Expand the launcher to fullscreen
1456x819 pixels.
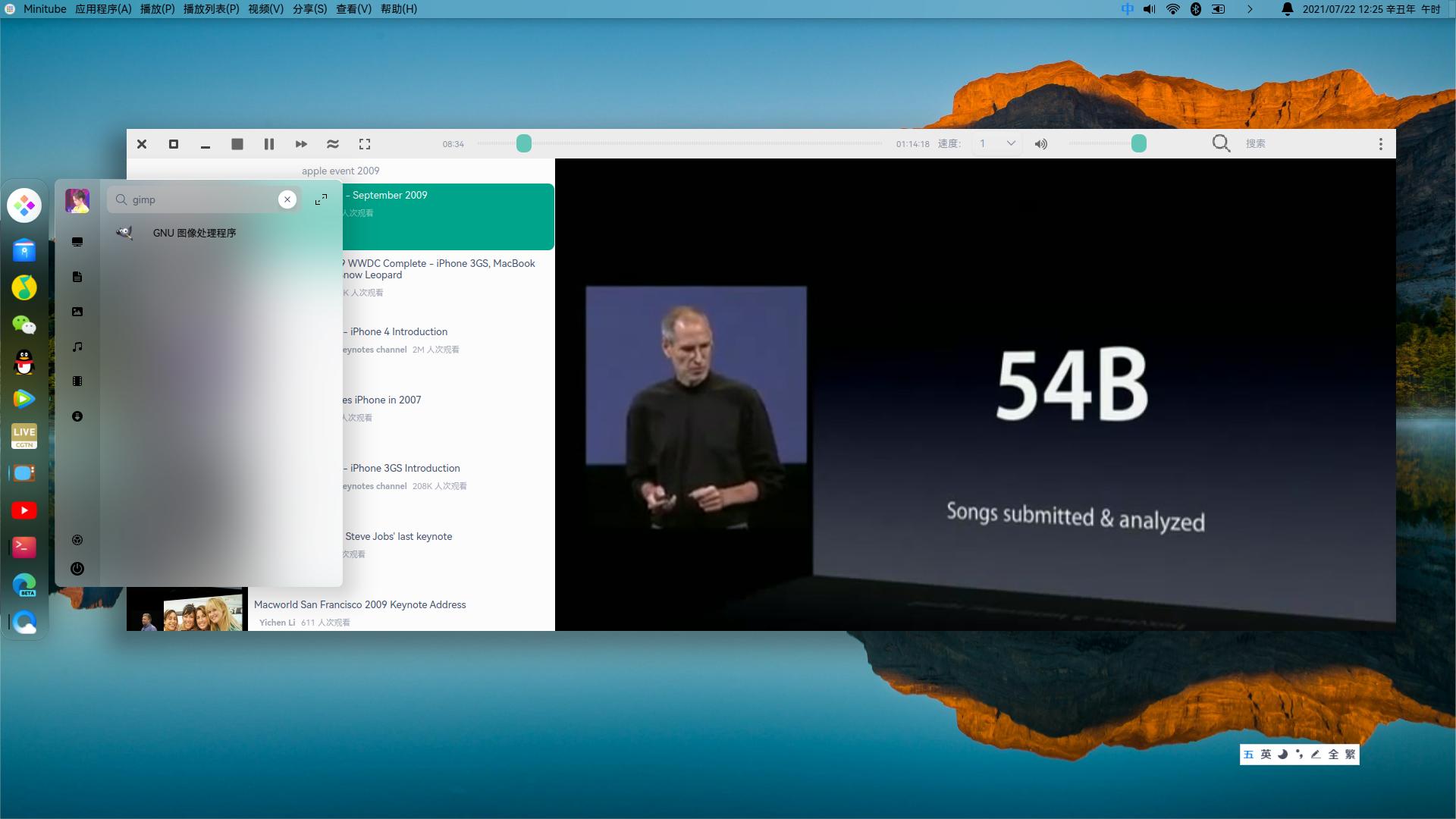tap(321, 199)
